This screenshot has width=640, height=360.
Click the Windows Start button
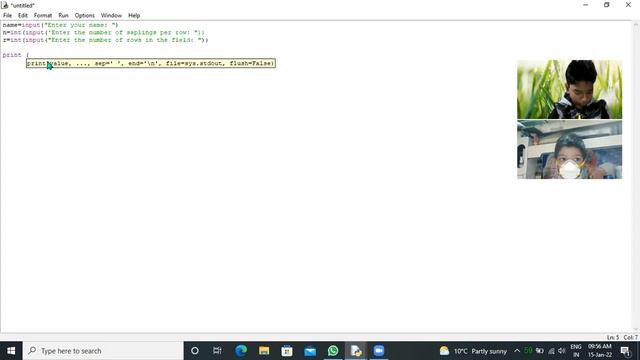[11, 351]
